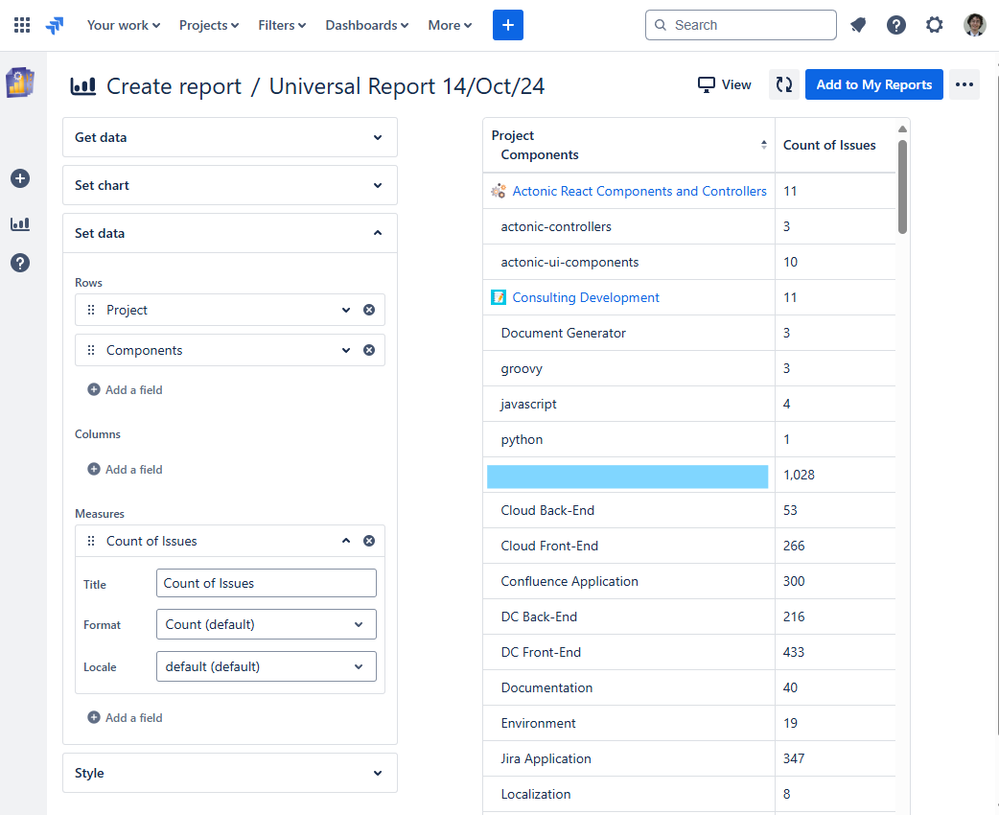This screenshot has height=815, width=999.
Task: Click the Title Count of Issues input
Action: pos(266,583)
